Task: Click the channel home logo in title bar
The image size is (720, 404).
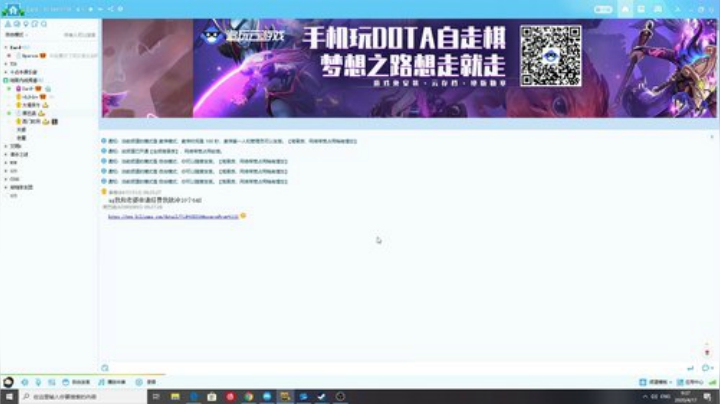Action: click(13, 9)
